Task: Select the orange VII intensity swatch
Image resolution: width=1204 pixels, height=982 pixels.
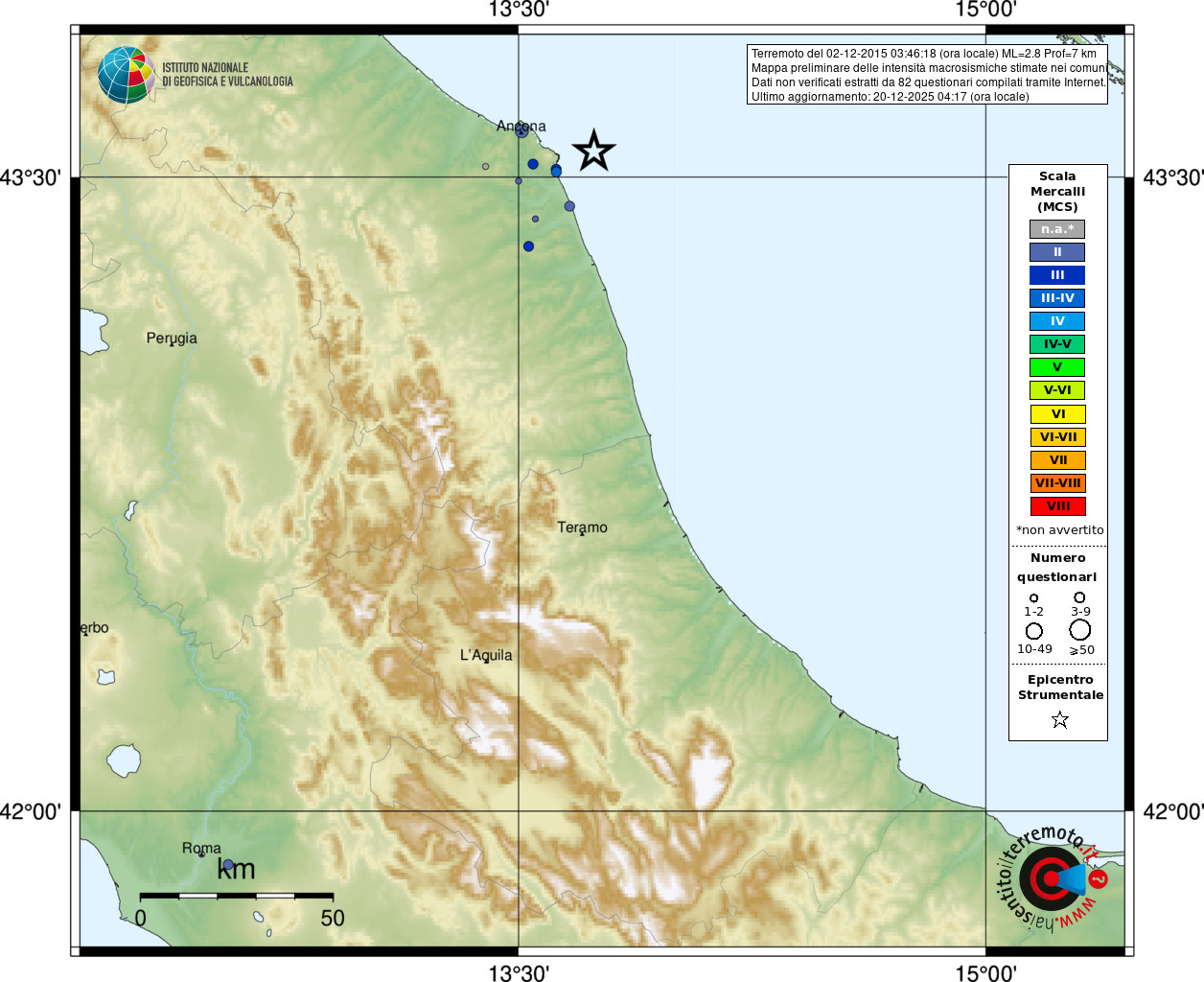Action: (1057, 460)
